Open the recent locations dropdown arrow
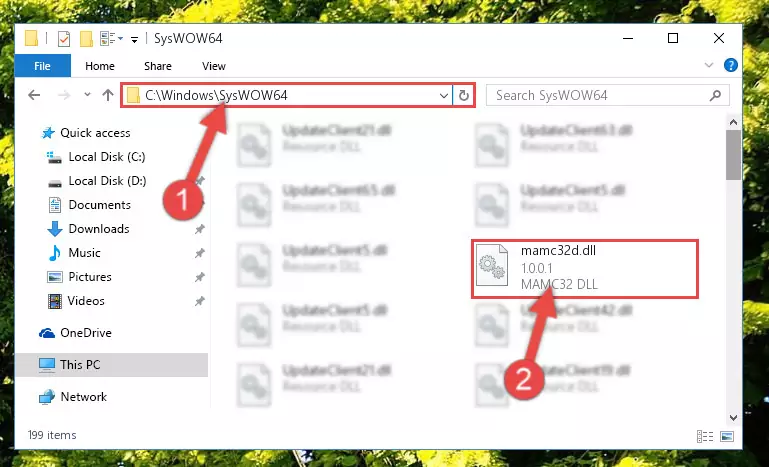This screenshot has height=467, width=769. click(87, 94)
